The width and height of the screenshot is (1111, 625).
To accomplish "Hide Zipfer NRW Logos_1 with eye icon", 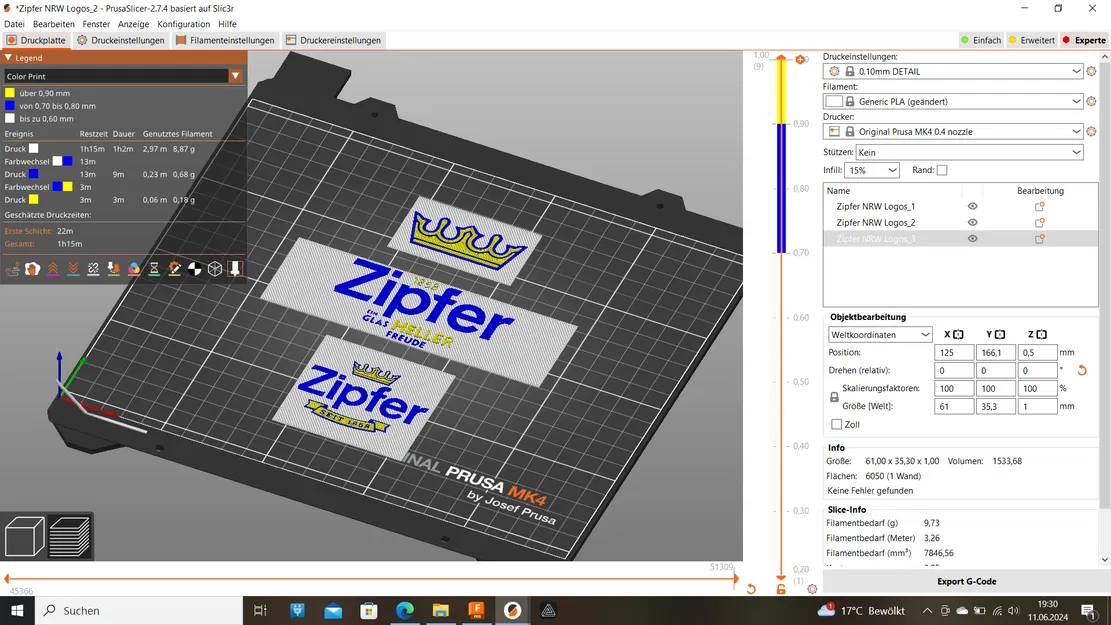I will 972,206.
